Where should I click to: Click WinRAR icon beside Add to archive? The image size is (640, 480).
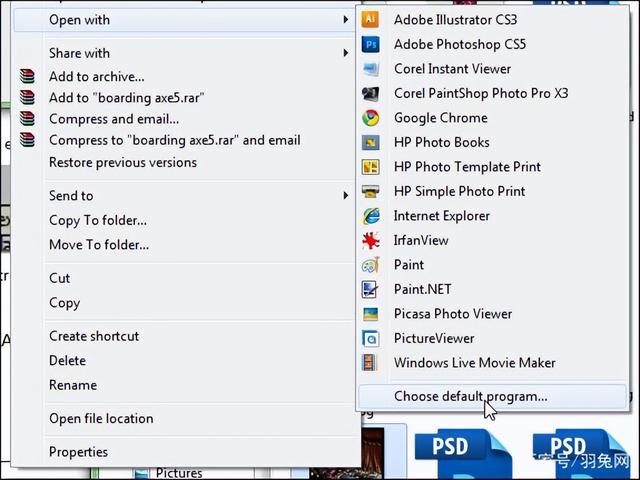pos(27,76)
